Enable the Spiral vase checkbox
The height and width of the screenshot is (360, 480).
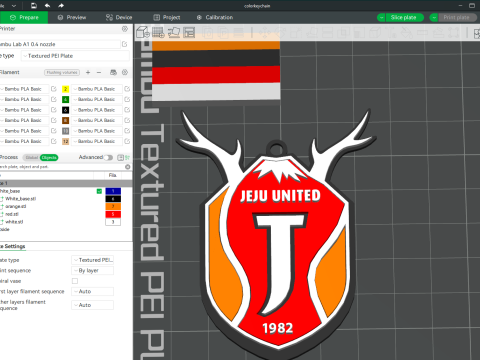pyautogui.click(x=75, y=281)
